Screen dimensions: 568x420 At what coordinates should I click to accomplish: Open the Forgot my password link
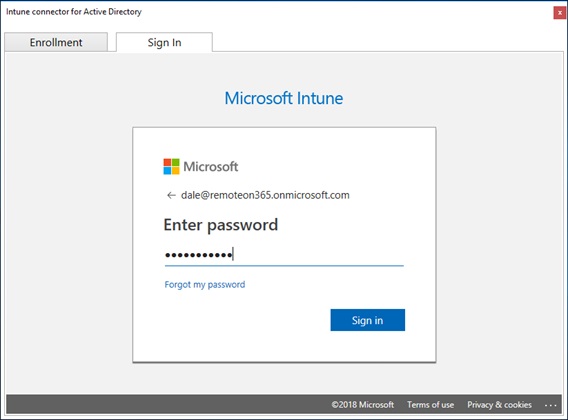[x=205, y=284]
